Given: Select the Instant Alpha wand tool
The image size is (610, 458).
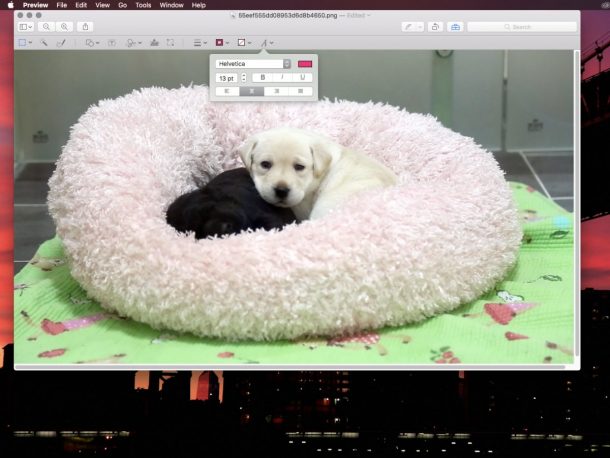Looking at the screenshot, I should pyautogui.click(x=44, y=43).
